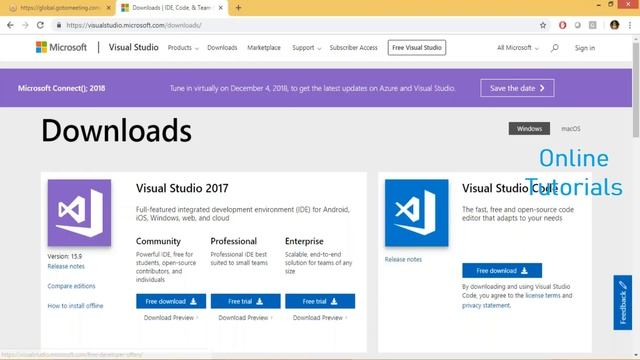Open the privacy statement link

click(486, 305)
